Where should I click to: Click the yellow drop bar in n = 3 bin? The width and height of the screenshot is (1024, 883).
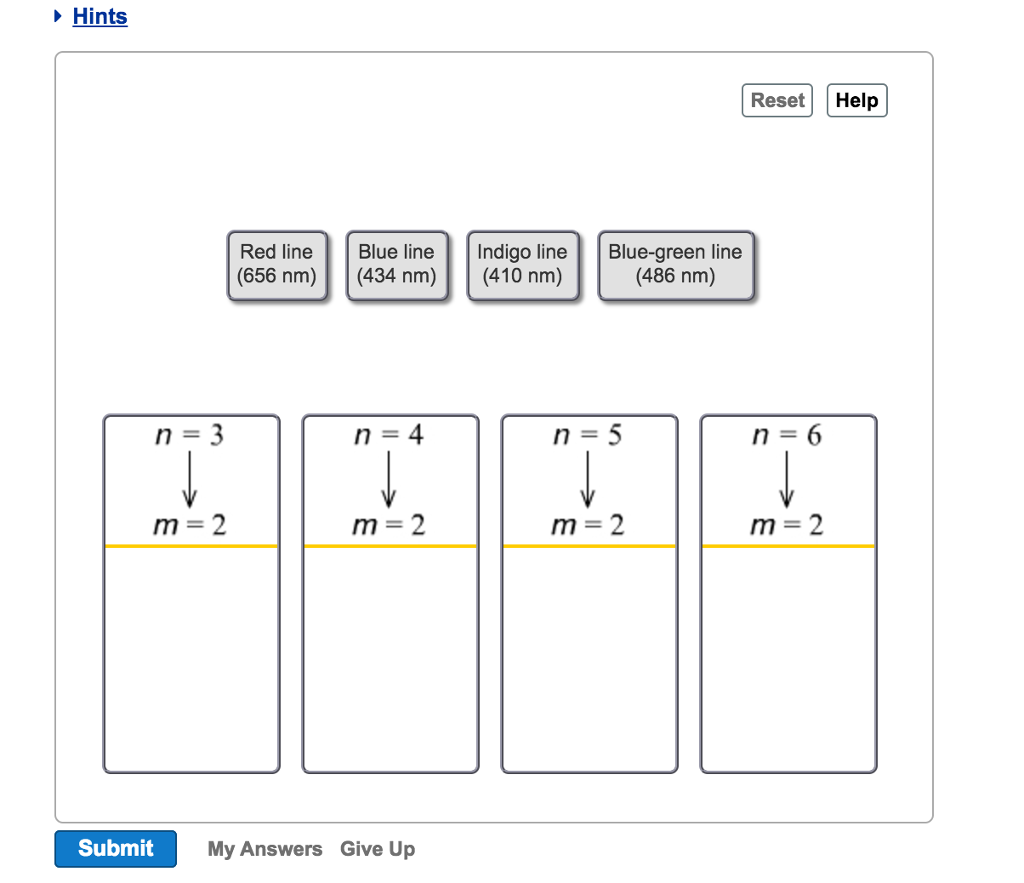[x=190, y=545]
